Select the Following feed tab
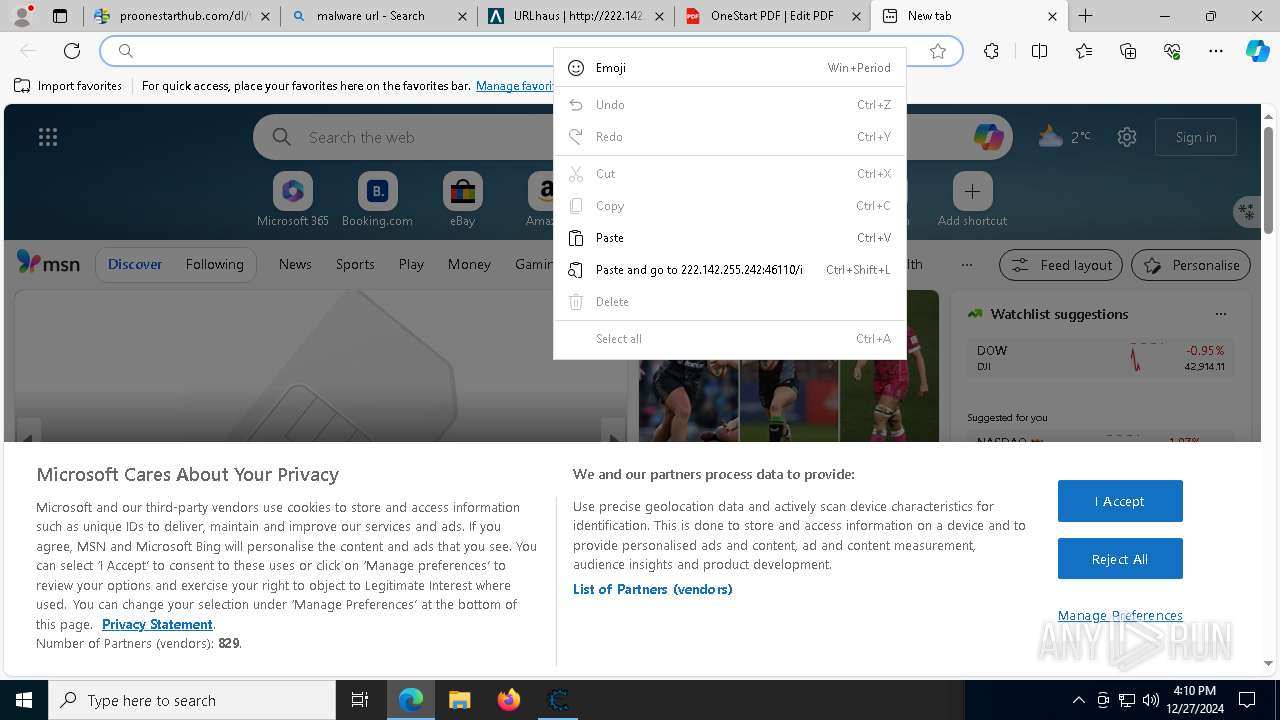This screenshot has width=1280, height=720. [214, 264]
